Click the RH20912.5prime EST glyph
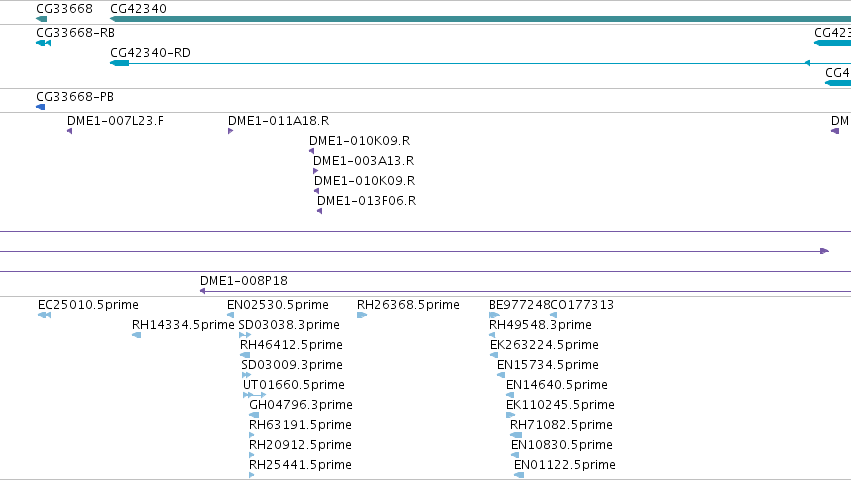851x480 pixels. click(x=252, y=455)
